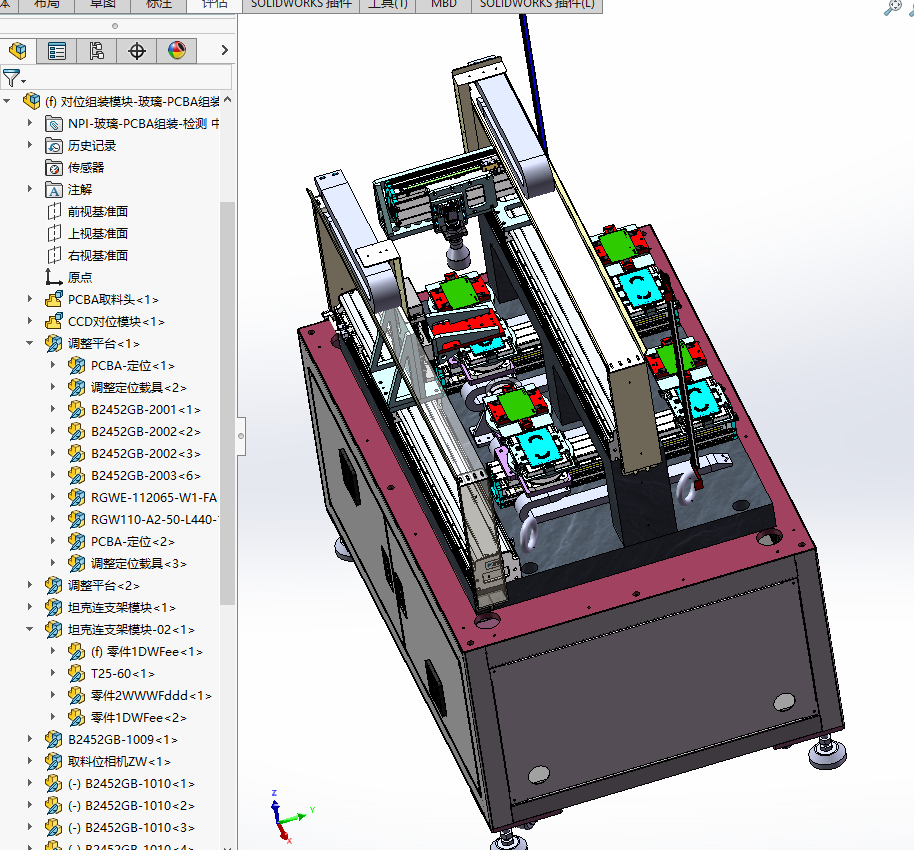The image size is (914, 850).
Task: Expand the 历史记录 node
Action: (x=30, y=145)
